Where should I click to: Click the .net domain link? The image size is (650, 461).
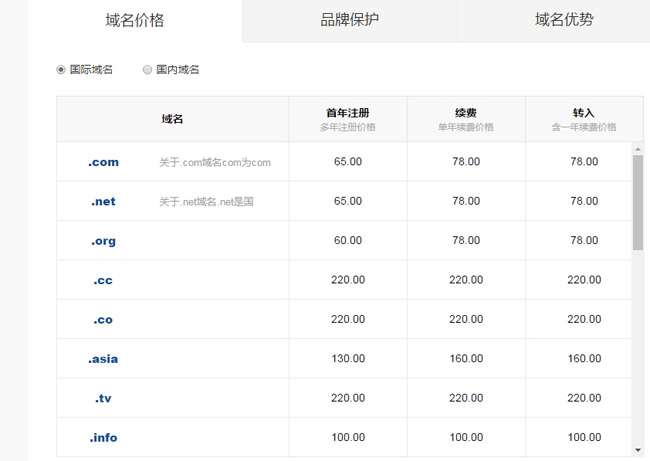click(103, 201)
